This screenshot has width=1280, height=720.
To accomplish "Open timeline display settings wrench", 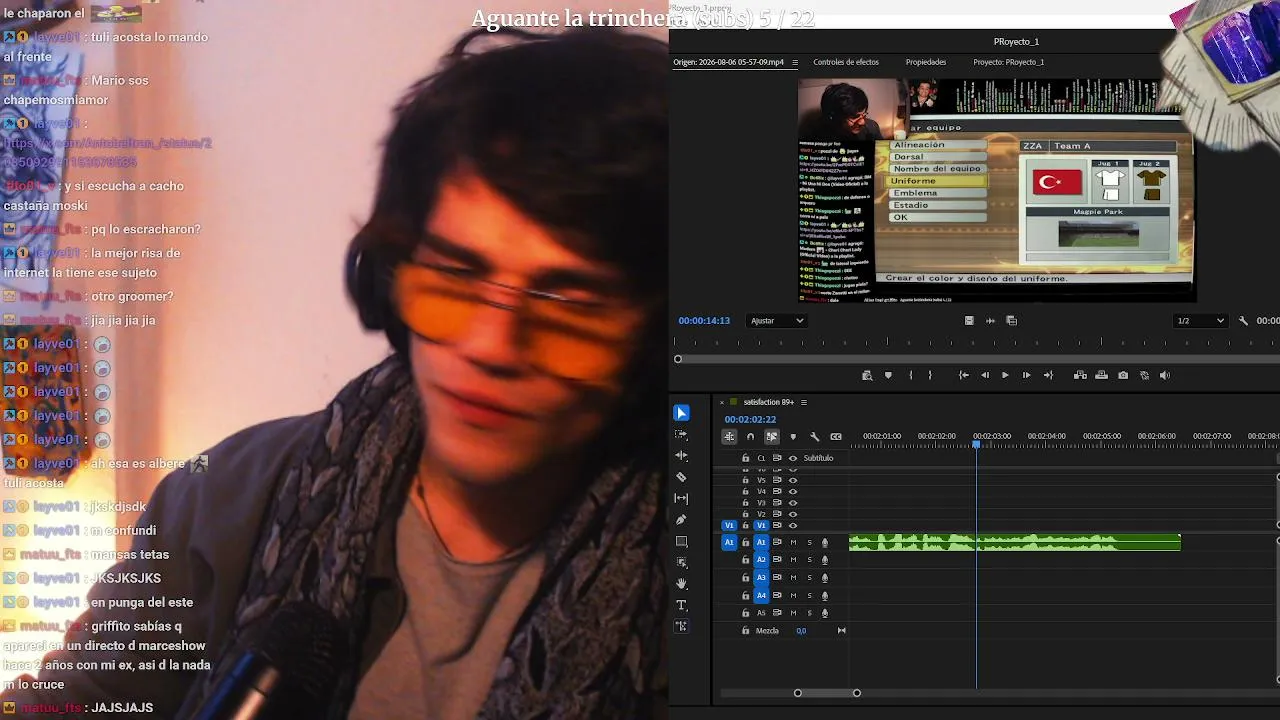I will coord(814,436).
